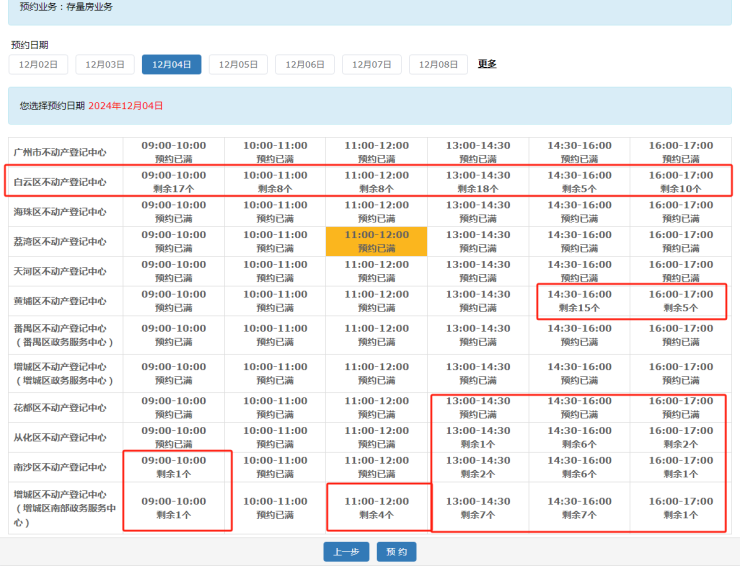Switch to date 12月07日
740x566 pixels.
[372, 64]
